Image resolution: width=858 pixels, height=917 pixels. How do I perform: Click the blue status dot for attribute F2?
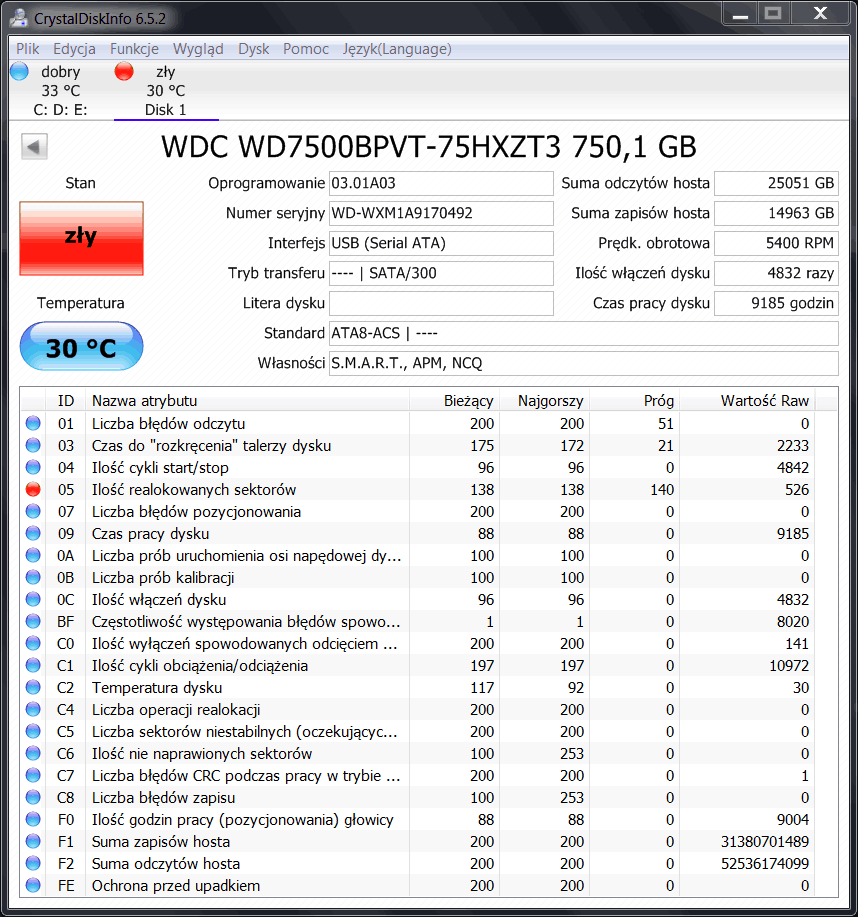click(x=33, y=863)
